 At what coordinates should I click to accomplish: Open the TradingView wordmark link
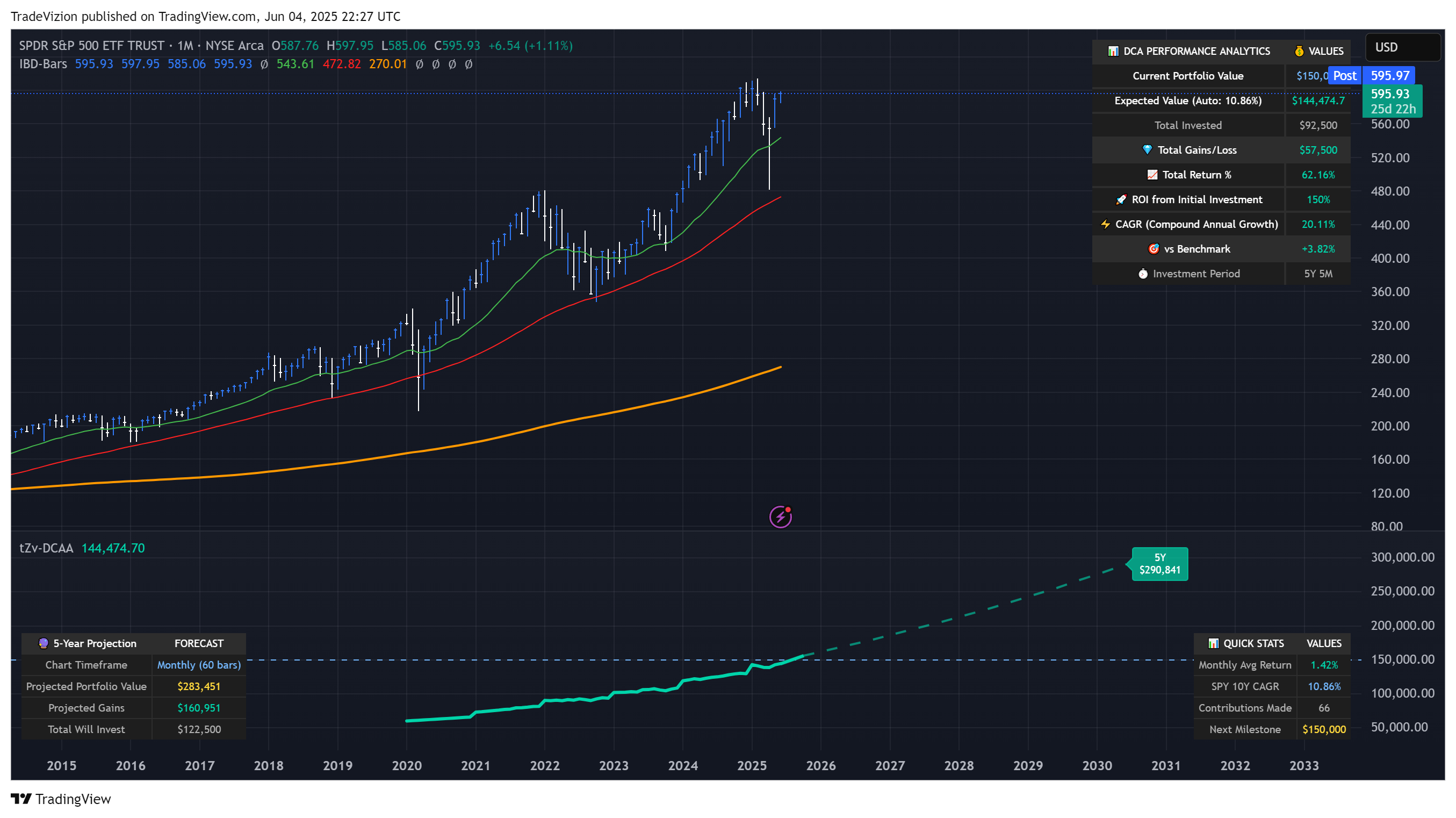(73, 799)
